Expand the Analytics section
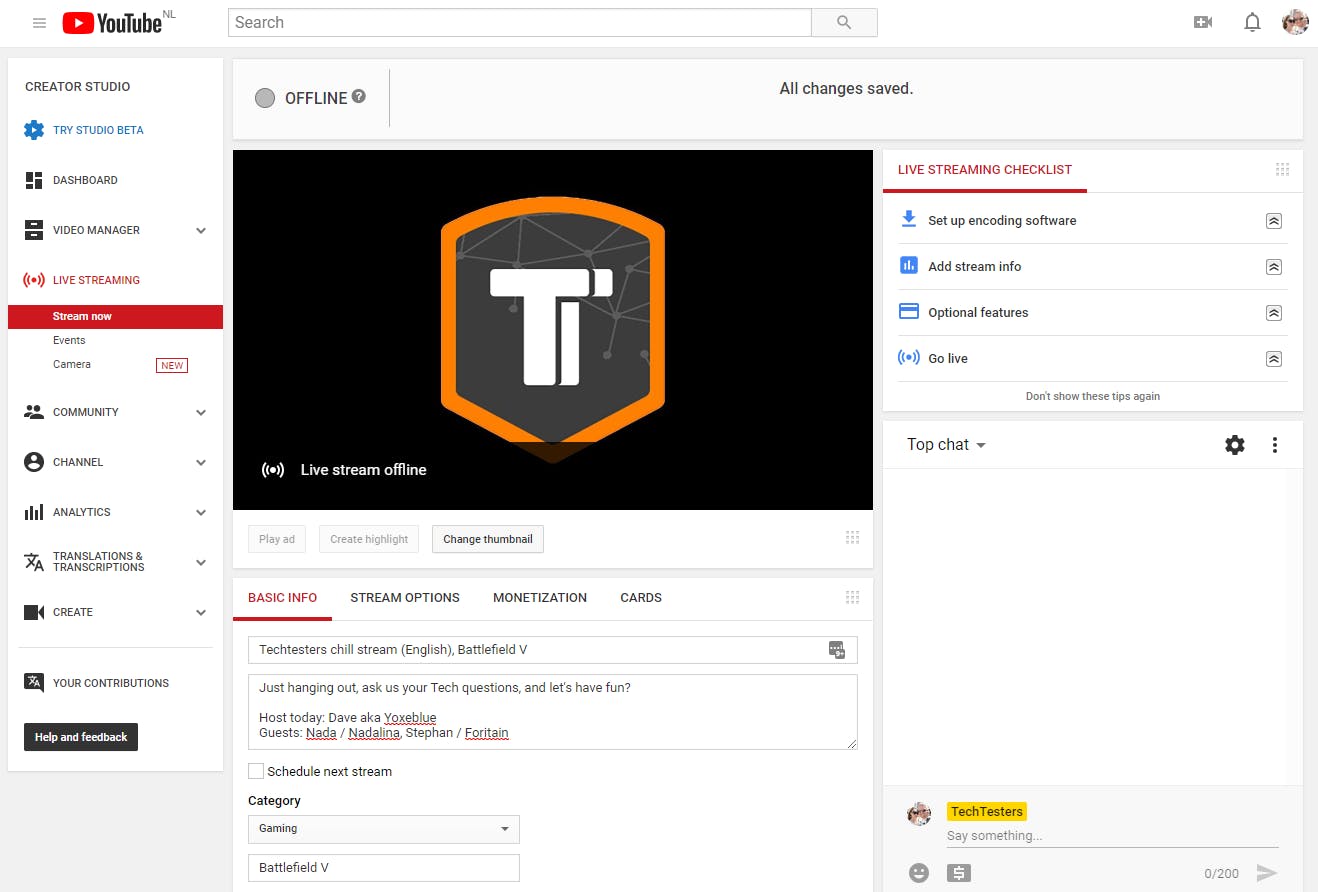 tap(201, 512)
